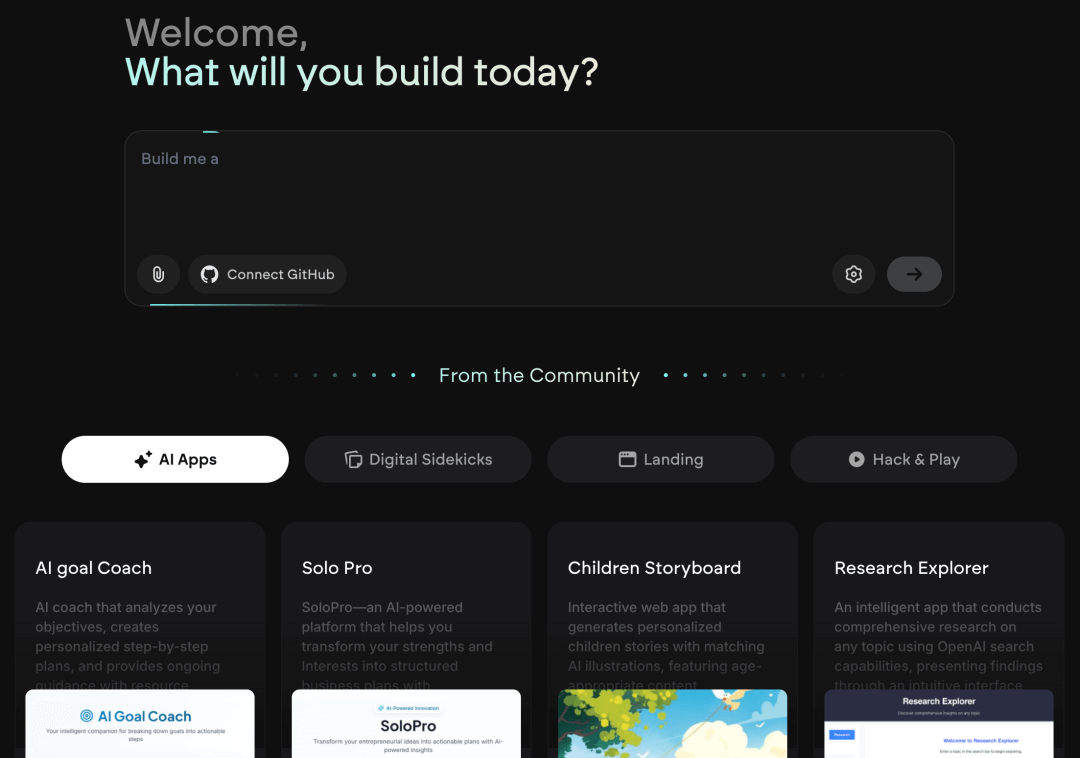The height and width of the screenshot is (758, 1080).
Task: Open the Landing tab
Action: coord(661,460)
